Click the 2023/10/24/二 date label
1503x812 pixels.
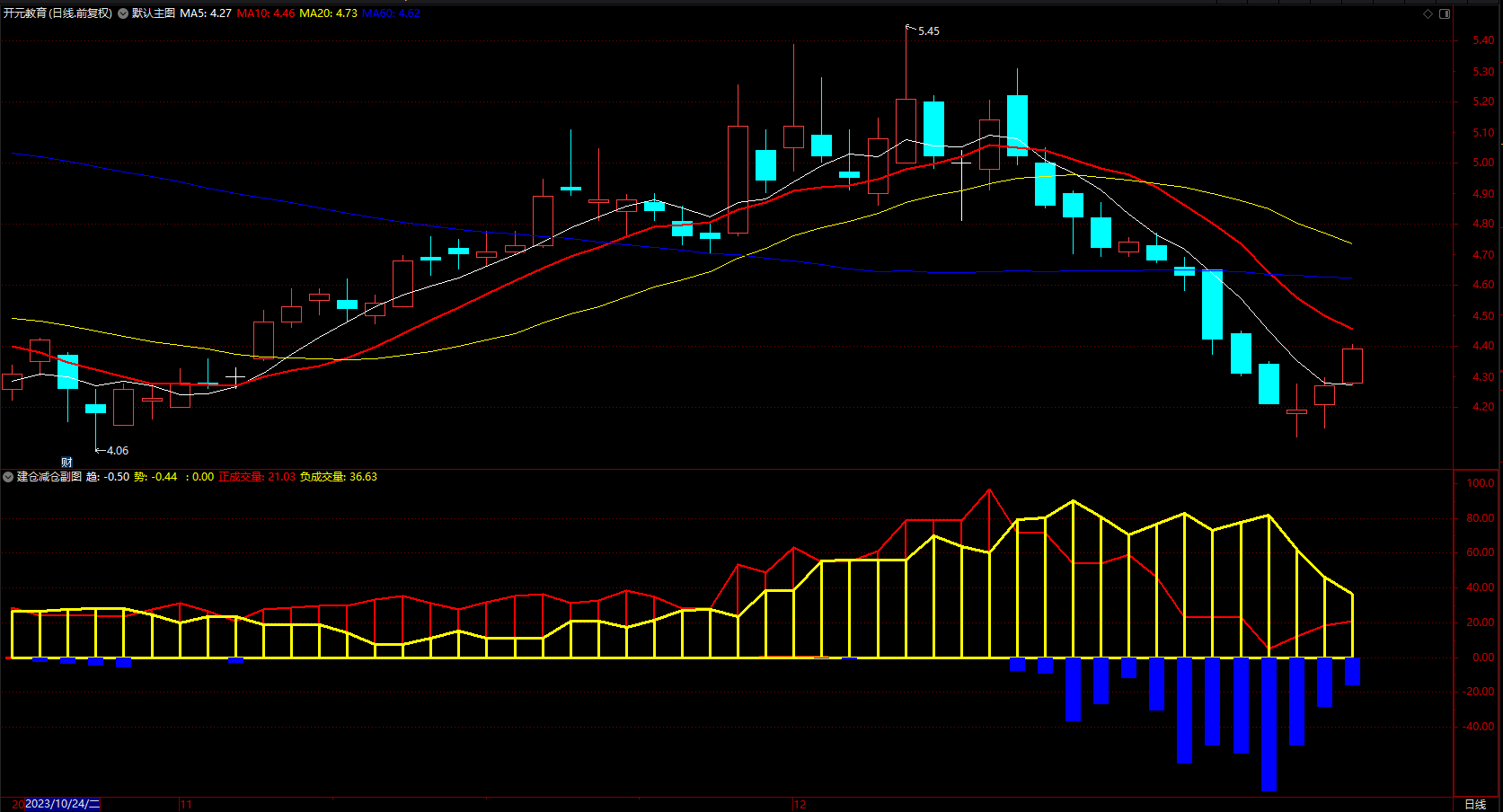click(x=63, y=804)
